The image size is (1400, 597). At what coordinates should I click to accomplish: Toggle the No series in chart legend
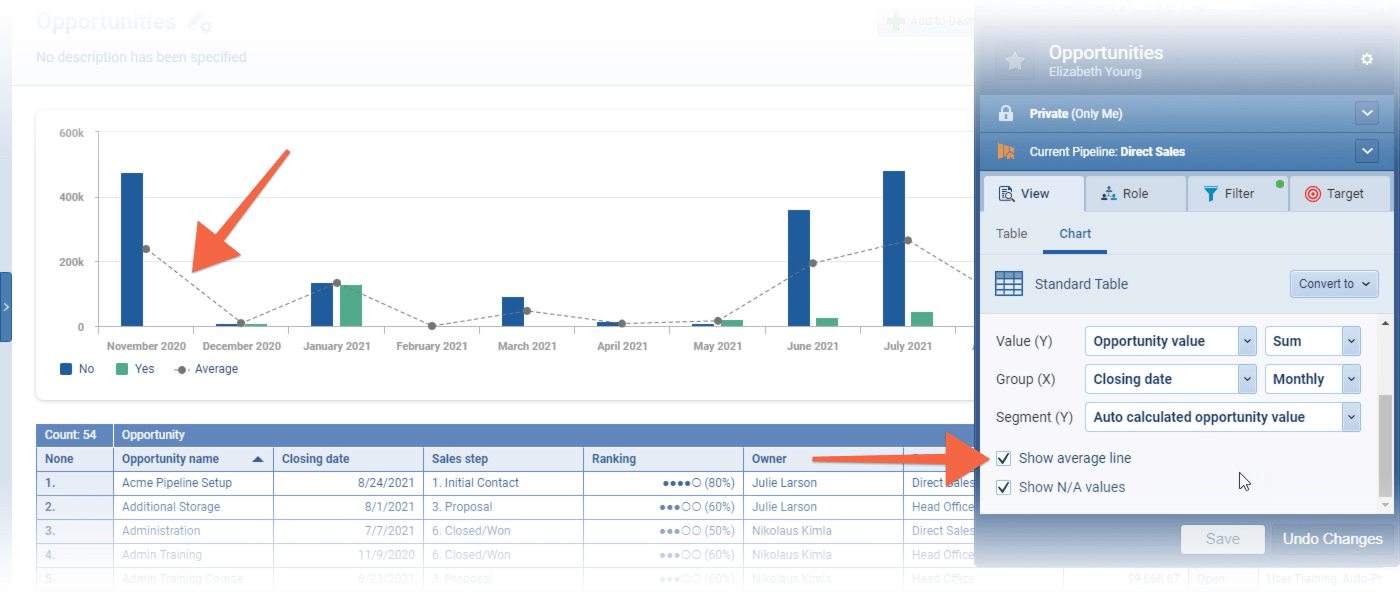67,369
